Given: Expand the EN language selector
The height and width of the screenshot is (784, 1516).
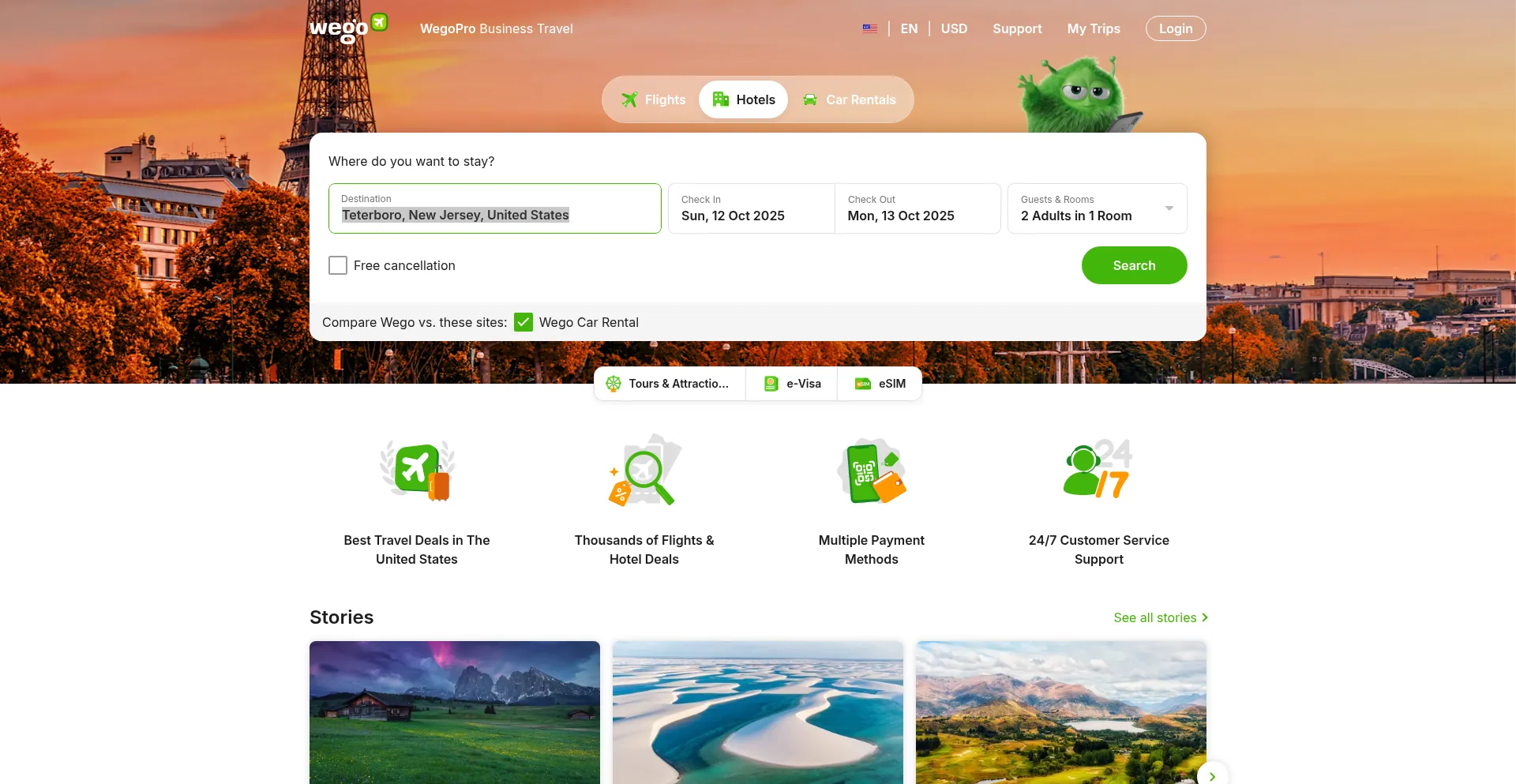Looking at the screenshot, I should (909, 28).
